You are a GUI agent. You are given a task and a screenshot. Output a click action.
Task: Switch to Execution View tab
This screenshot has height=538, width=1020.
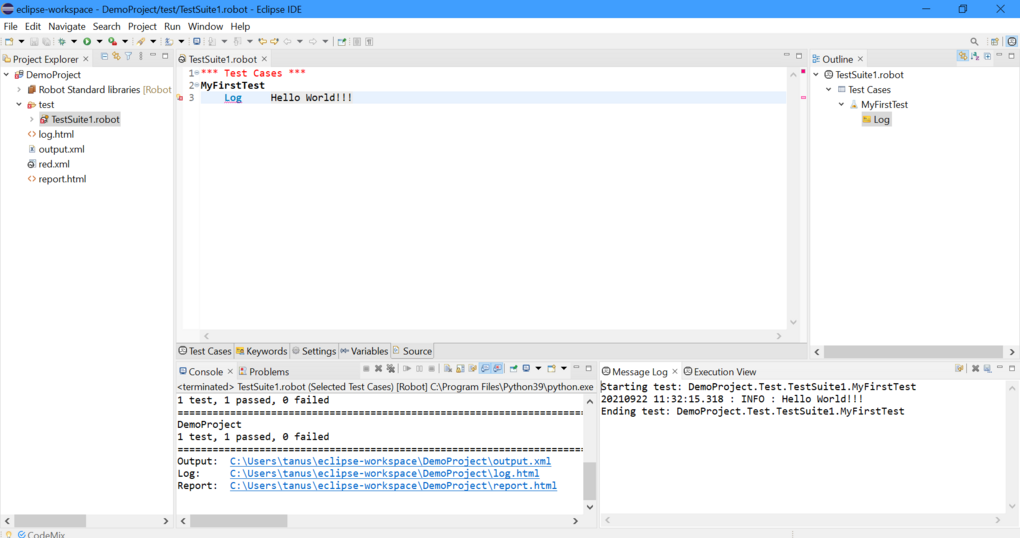point(719,372)
